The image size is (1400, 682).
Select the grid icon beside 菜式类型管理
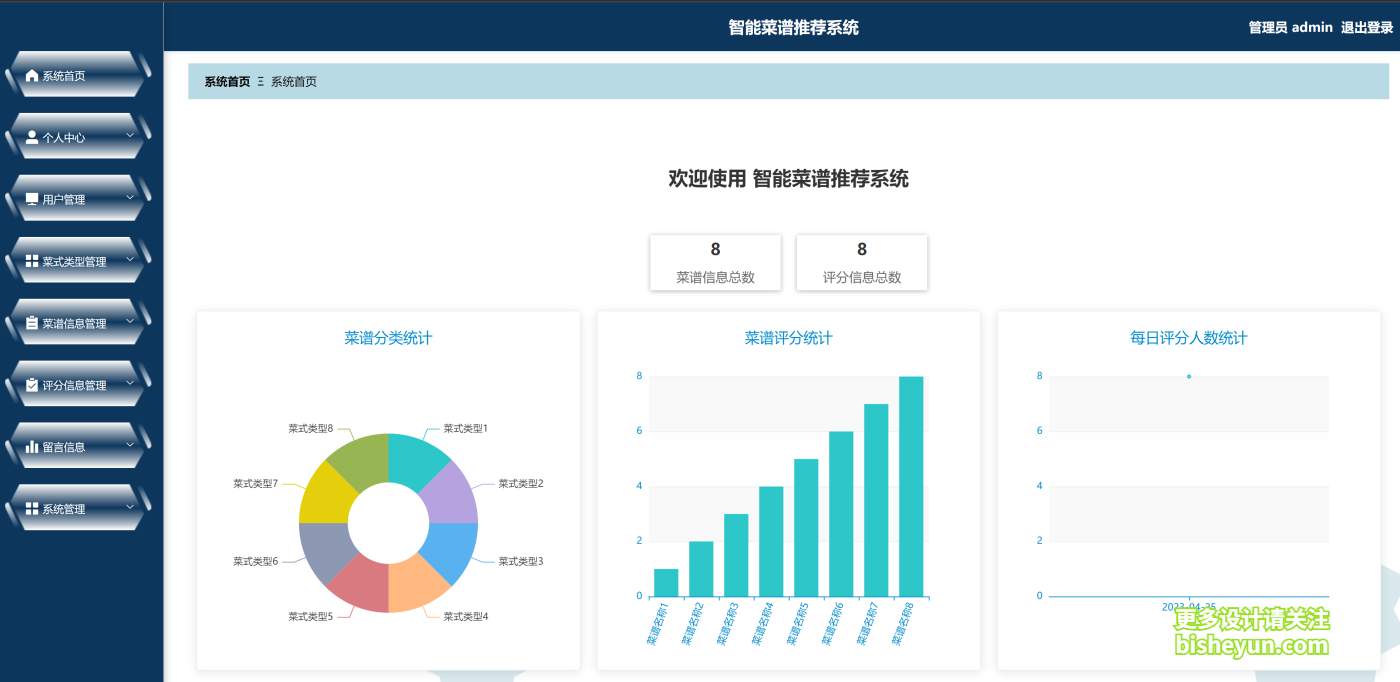pos(31,259)
